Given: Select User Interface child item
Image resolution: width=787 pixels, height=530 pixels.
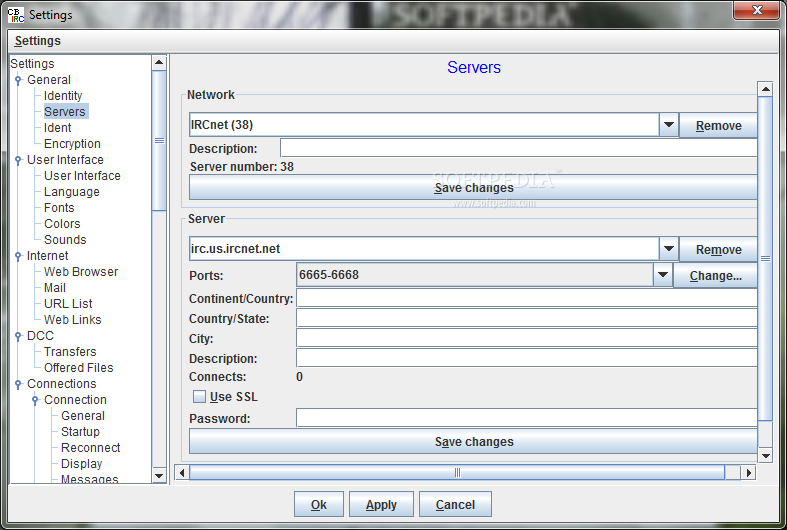Looking at the screenshot, I should click(82, 176).
